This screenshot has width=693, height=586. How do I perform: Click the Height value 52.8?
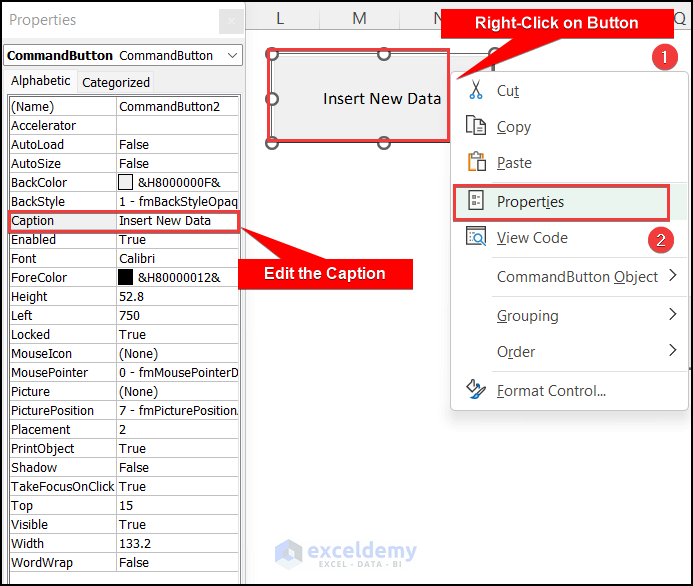(x=178, y=297)
